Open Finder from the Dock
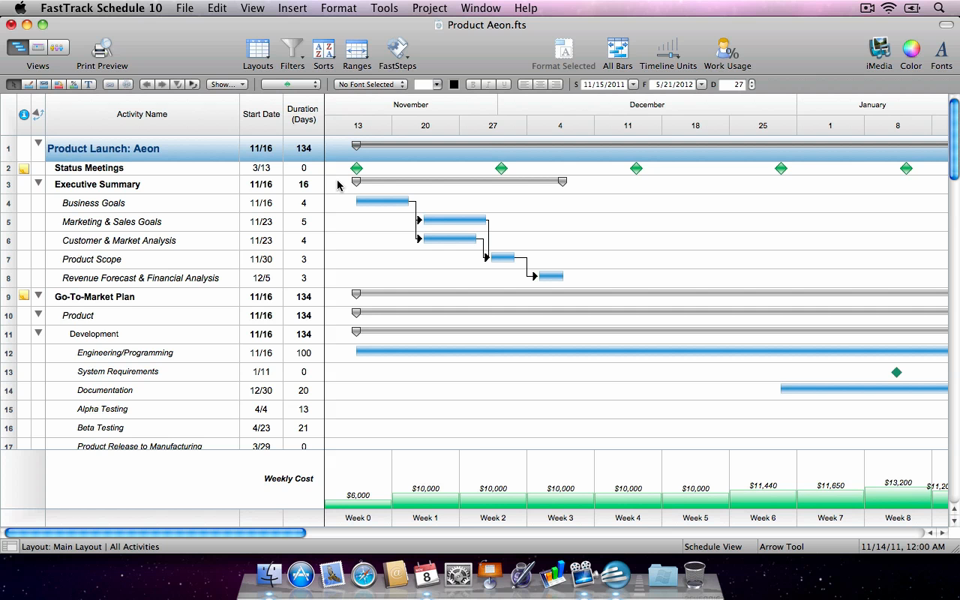Viewport: 960px width, 600px height. [269, 574]
